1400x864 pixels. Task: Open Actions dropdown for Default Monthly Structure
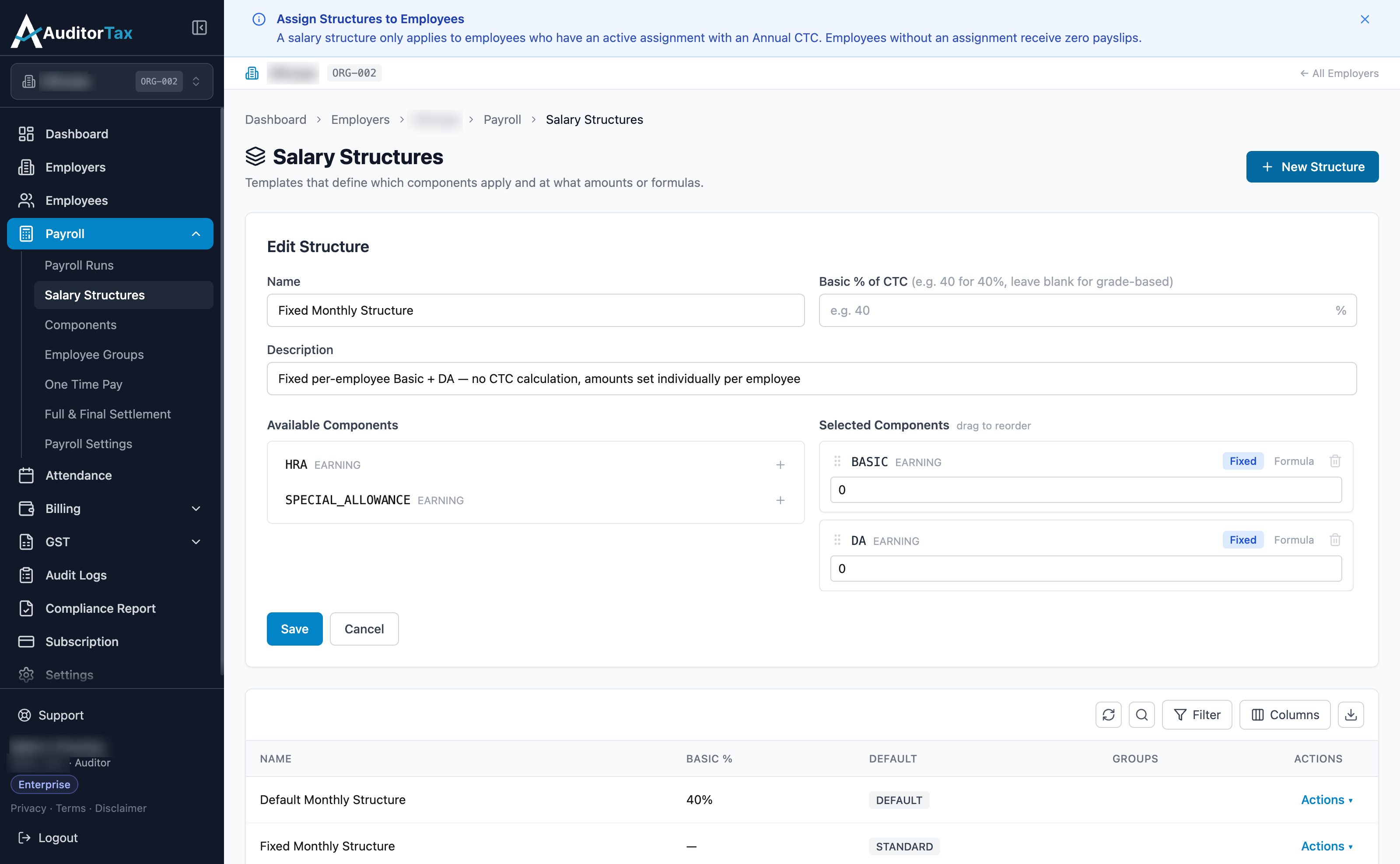pyautogui.click(x=1326, y=800)
